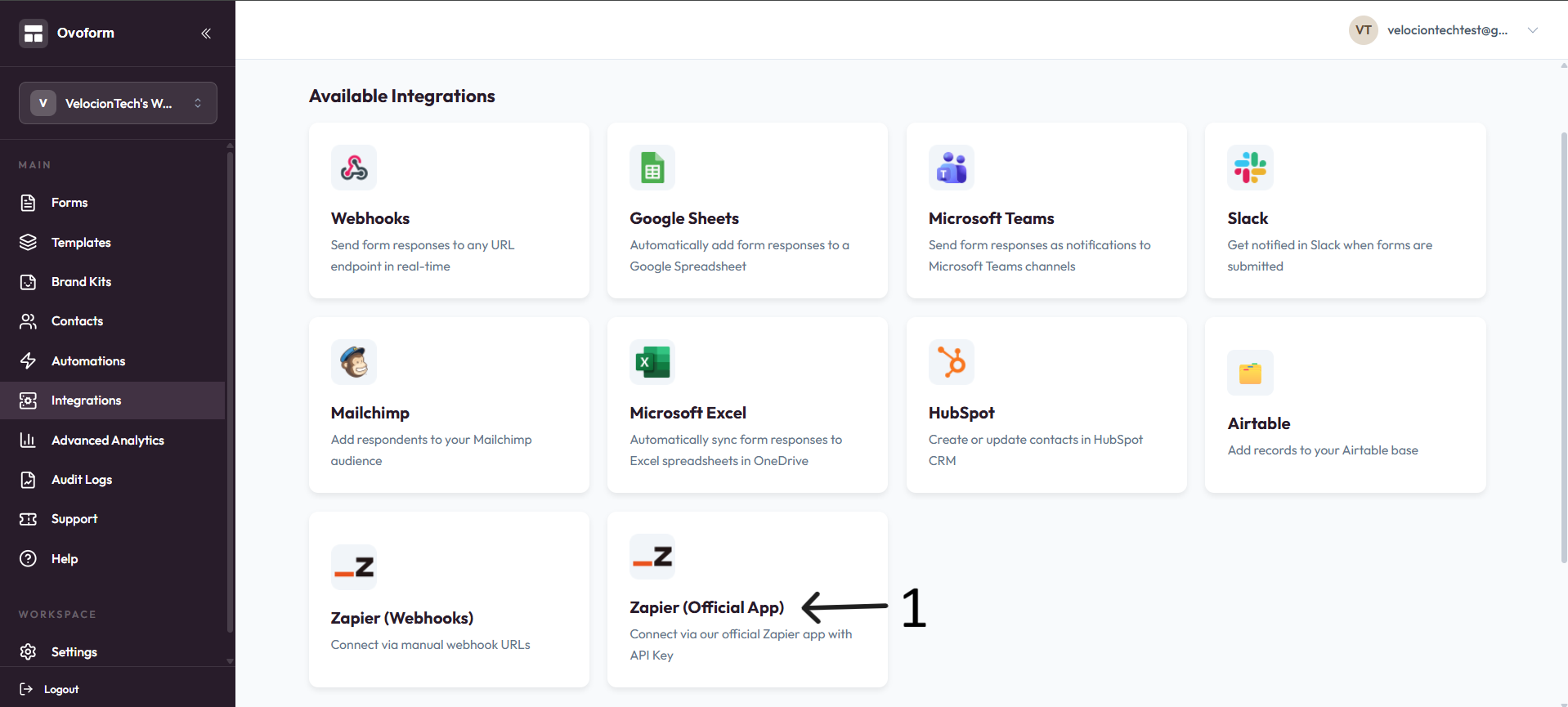Click the Airtable integration icon

[x=1250, y=373]
